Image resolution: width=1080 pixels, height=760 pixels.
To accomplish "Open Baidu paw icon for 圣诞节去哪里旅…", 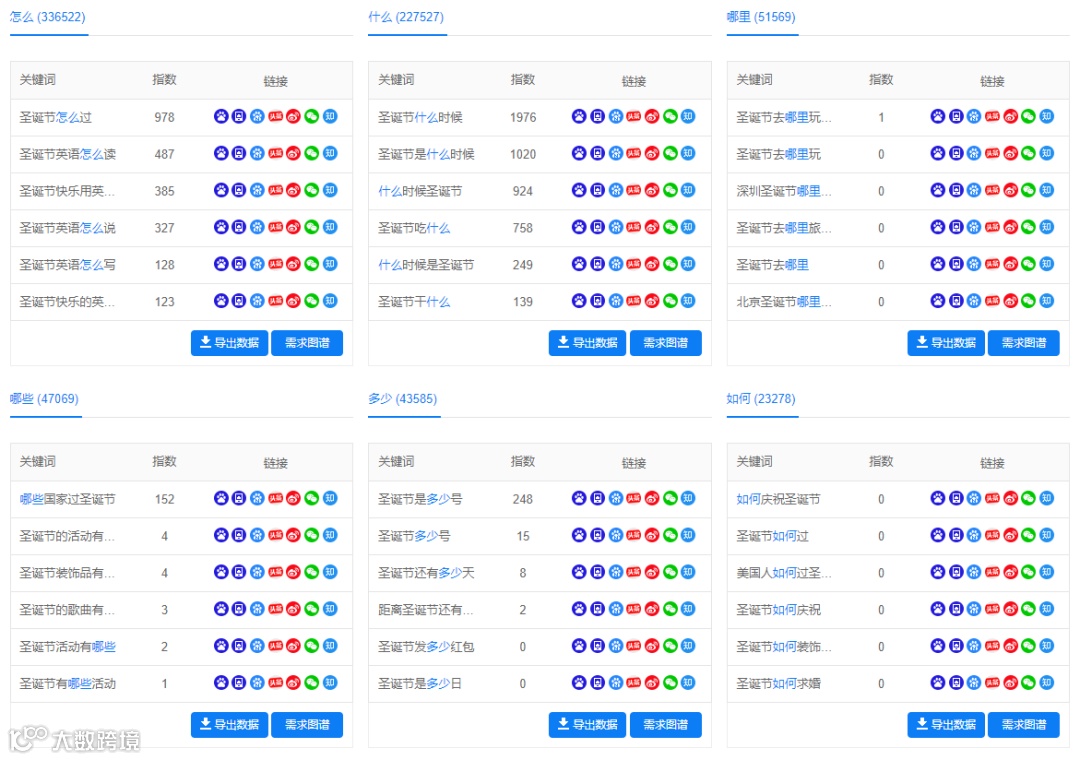I will tap(937, 227).
